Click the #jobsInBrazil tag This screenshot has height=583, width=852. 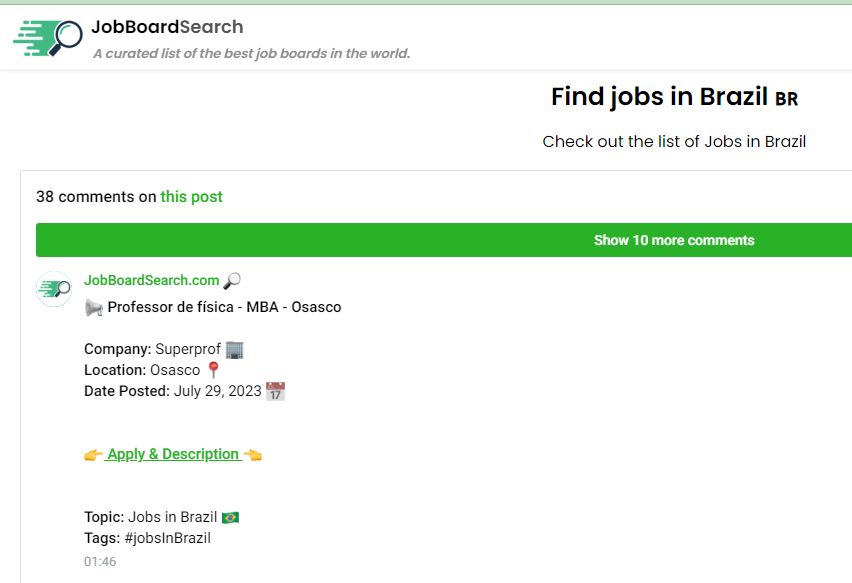click(x=169, y=538)
